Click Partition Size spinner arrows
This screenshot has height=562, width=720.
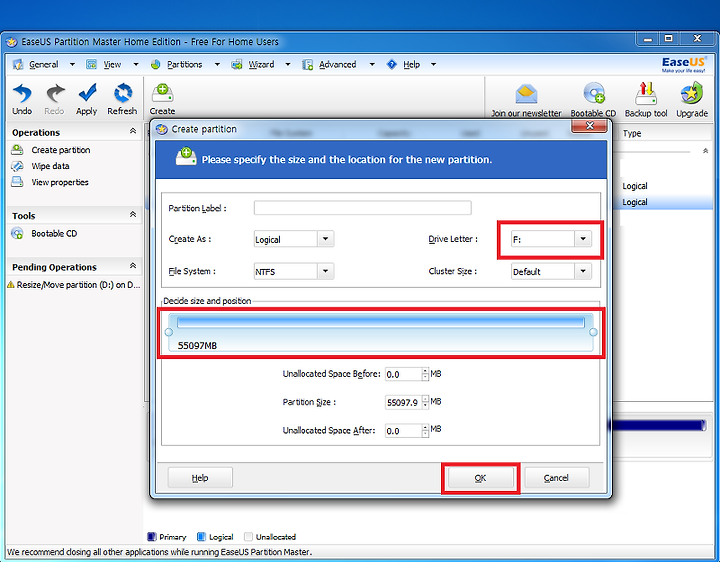tap(425, 402)
